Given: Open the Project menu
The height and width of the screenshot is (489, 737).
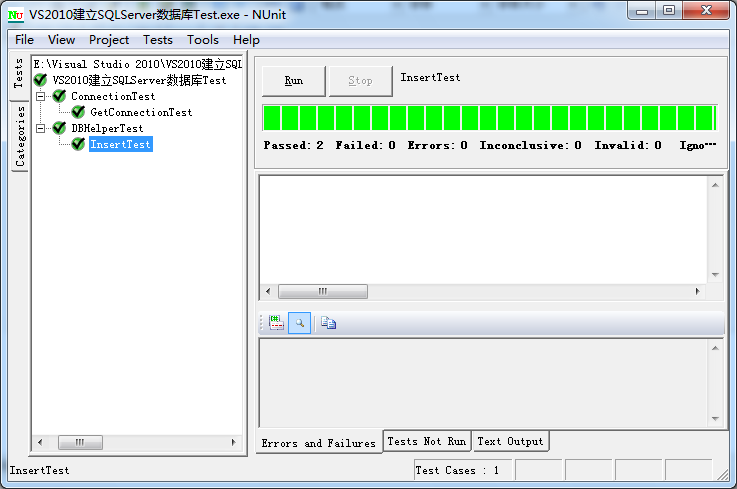Looking at the screenshot, I should (109, 39).
